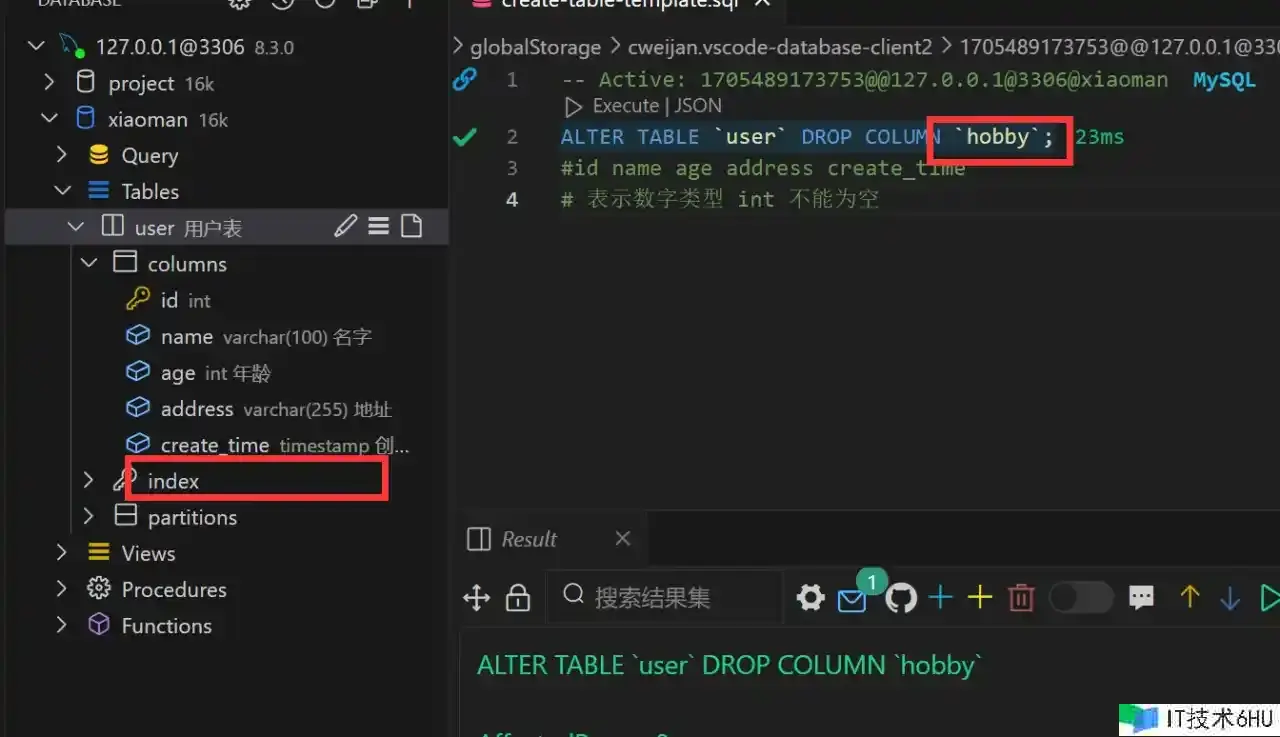
Task: Click the key icon beside id column
Action: click(x=137, y=299)
